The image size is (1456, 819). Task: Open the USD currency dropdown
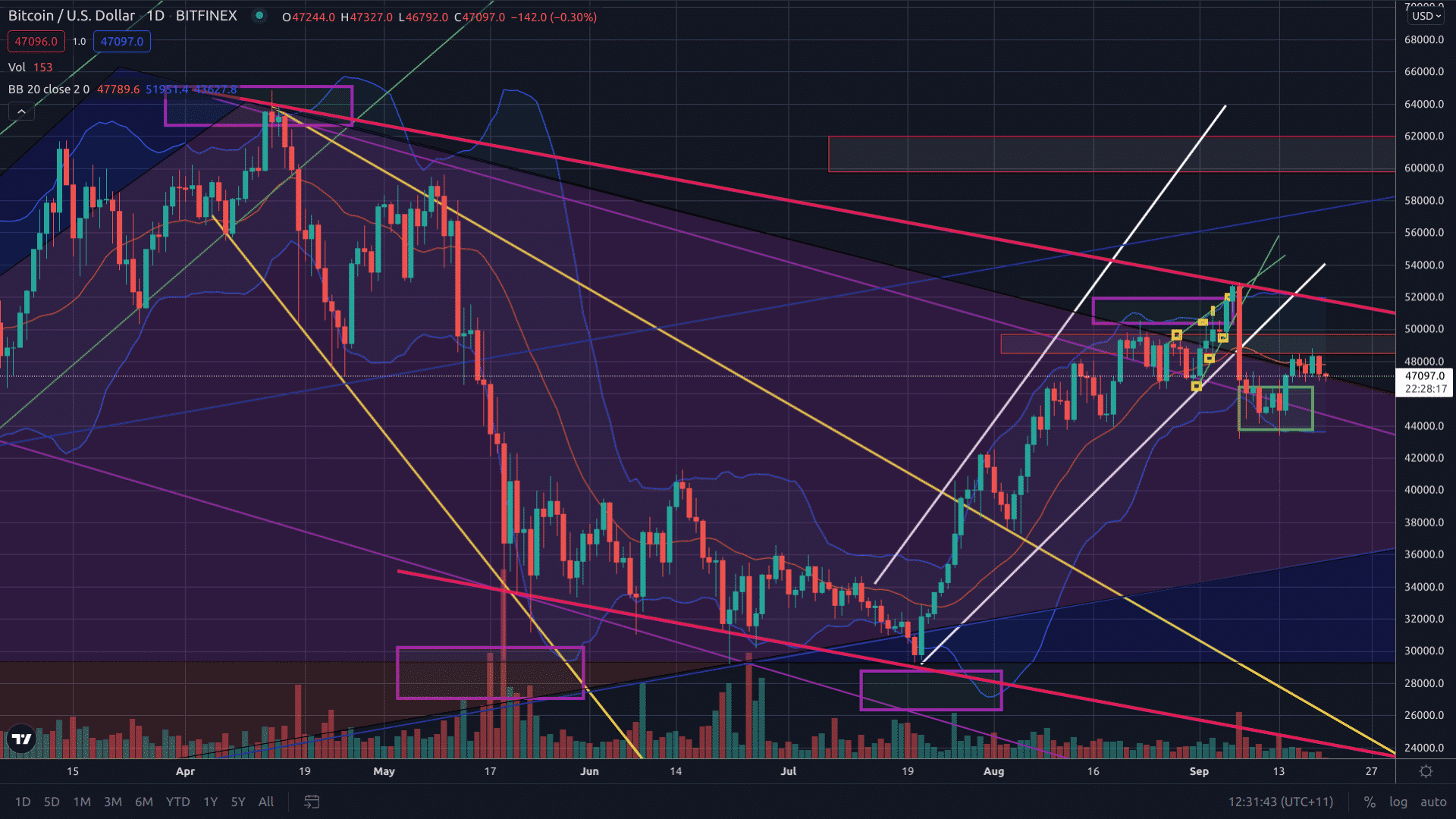coord(1426,16)
